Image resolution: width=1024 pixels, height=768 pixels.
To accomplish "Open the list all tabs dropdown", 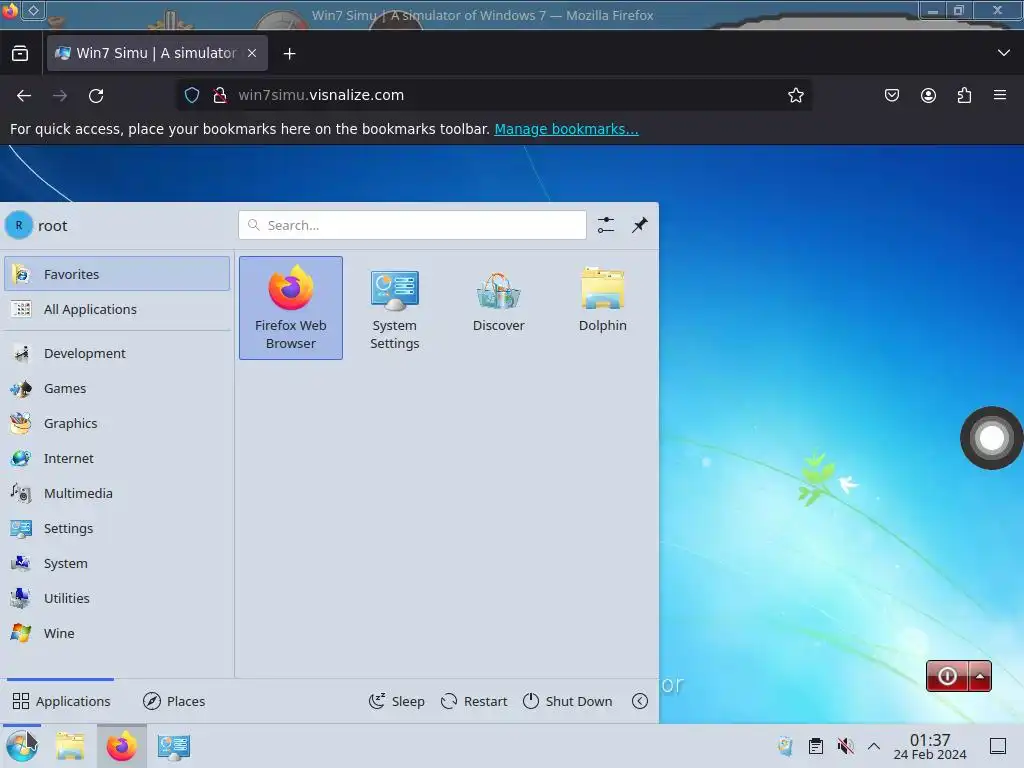I will [x=1004, y=53].
